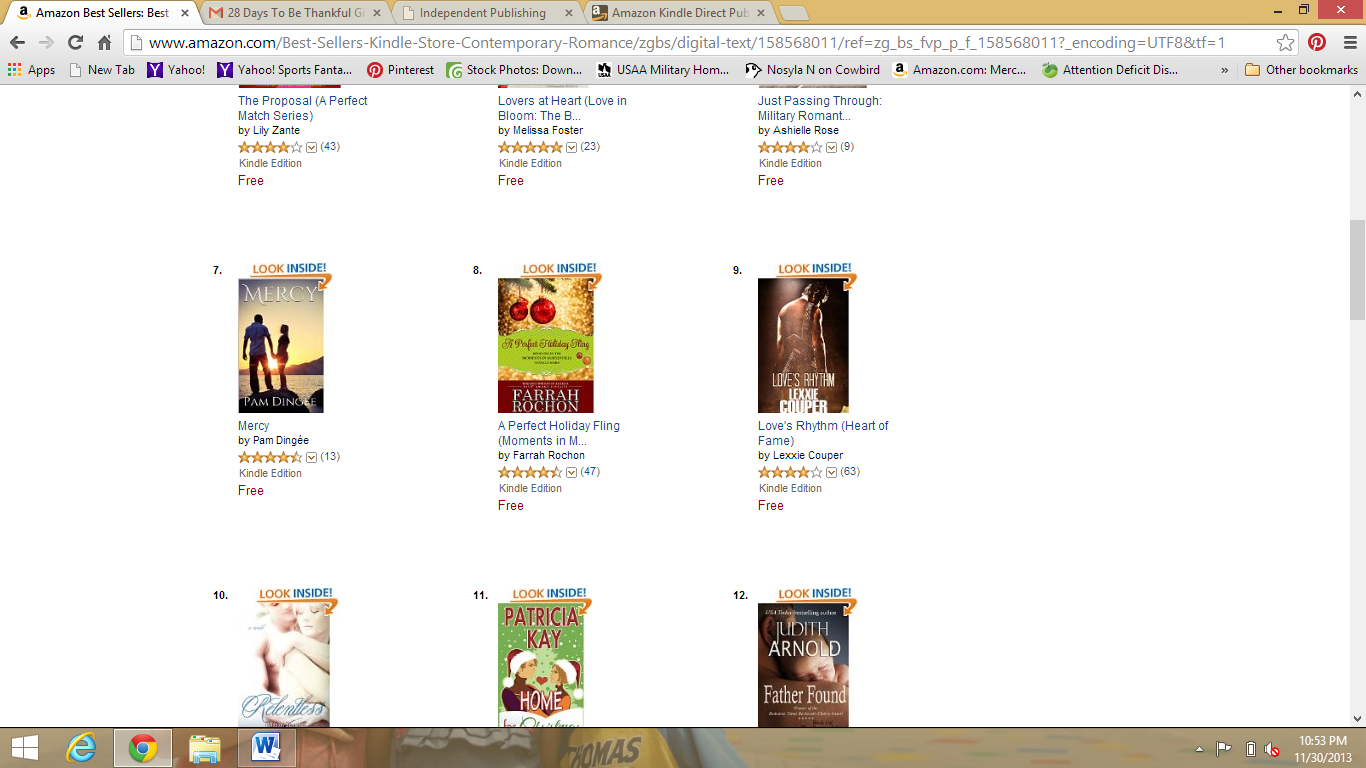The width and height of the screenshot is (1366, 768).
Task: Switch to Amazon Kindle Direct Publishing tab
Action: click(680, 13)
